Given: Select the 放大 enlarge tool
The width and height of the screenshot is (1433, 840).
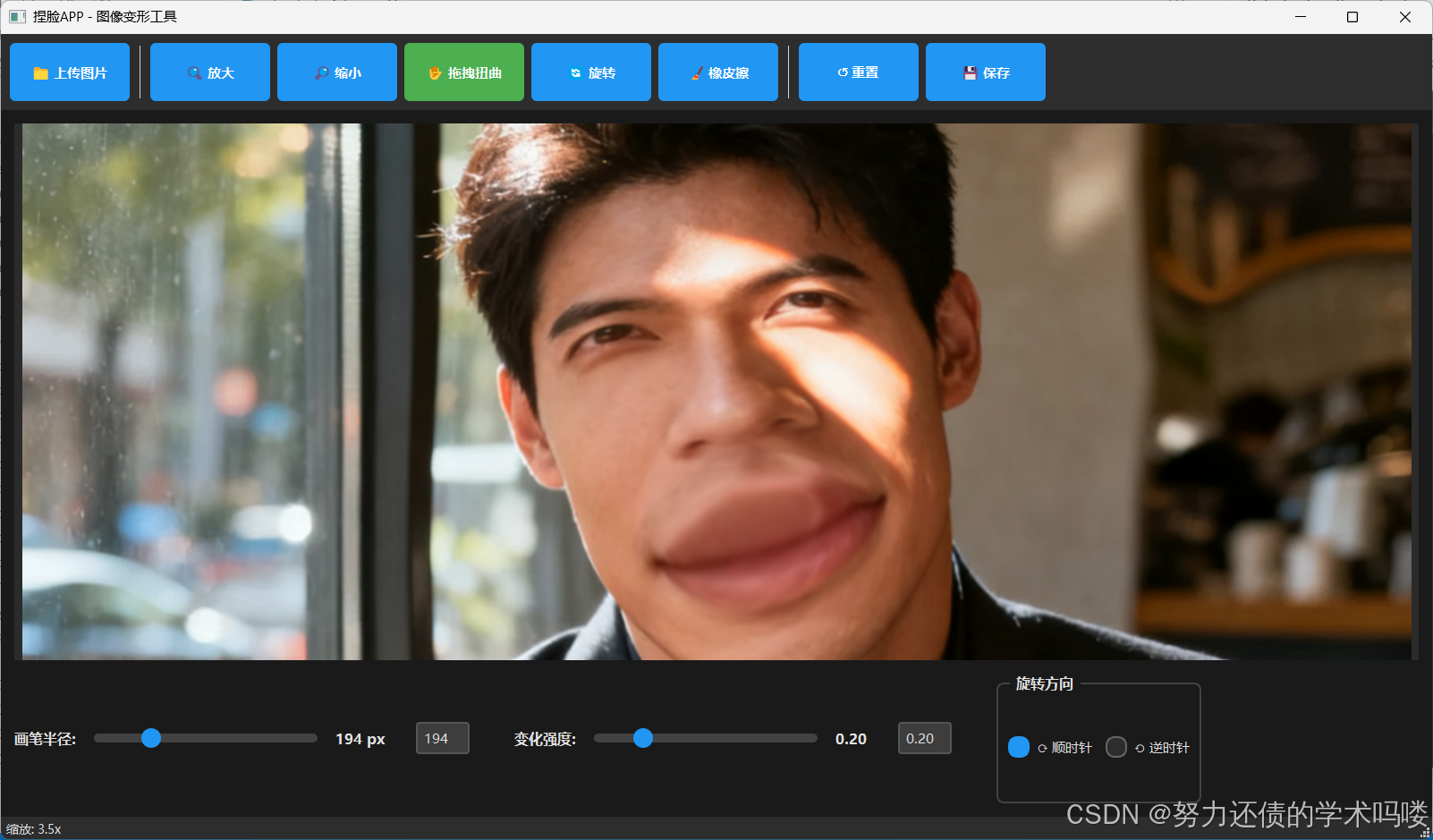Looking at the screenshot, I should coord(210,72).
